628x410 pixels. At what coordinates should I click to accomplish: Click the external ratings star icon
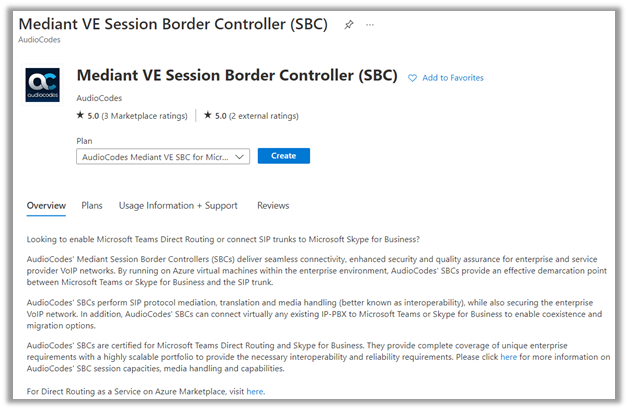[x=208, y=116]
